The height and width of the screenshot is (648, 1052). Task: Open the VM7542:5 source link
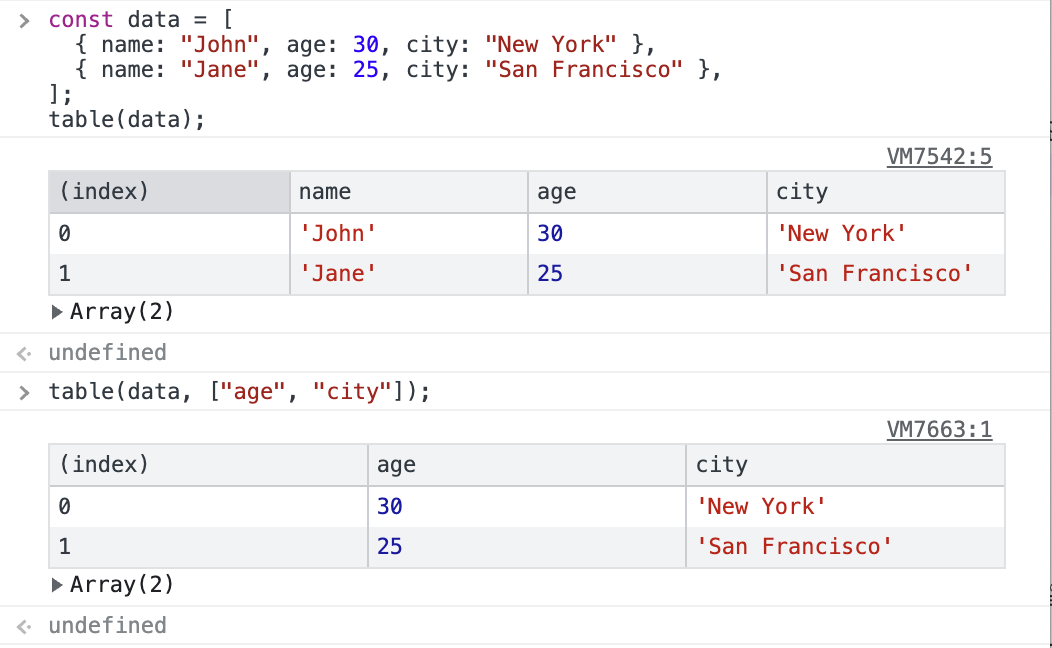939,157
